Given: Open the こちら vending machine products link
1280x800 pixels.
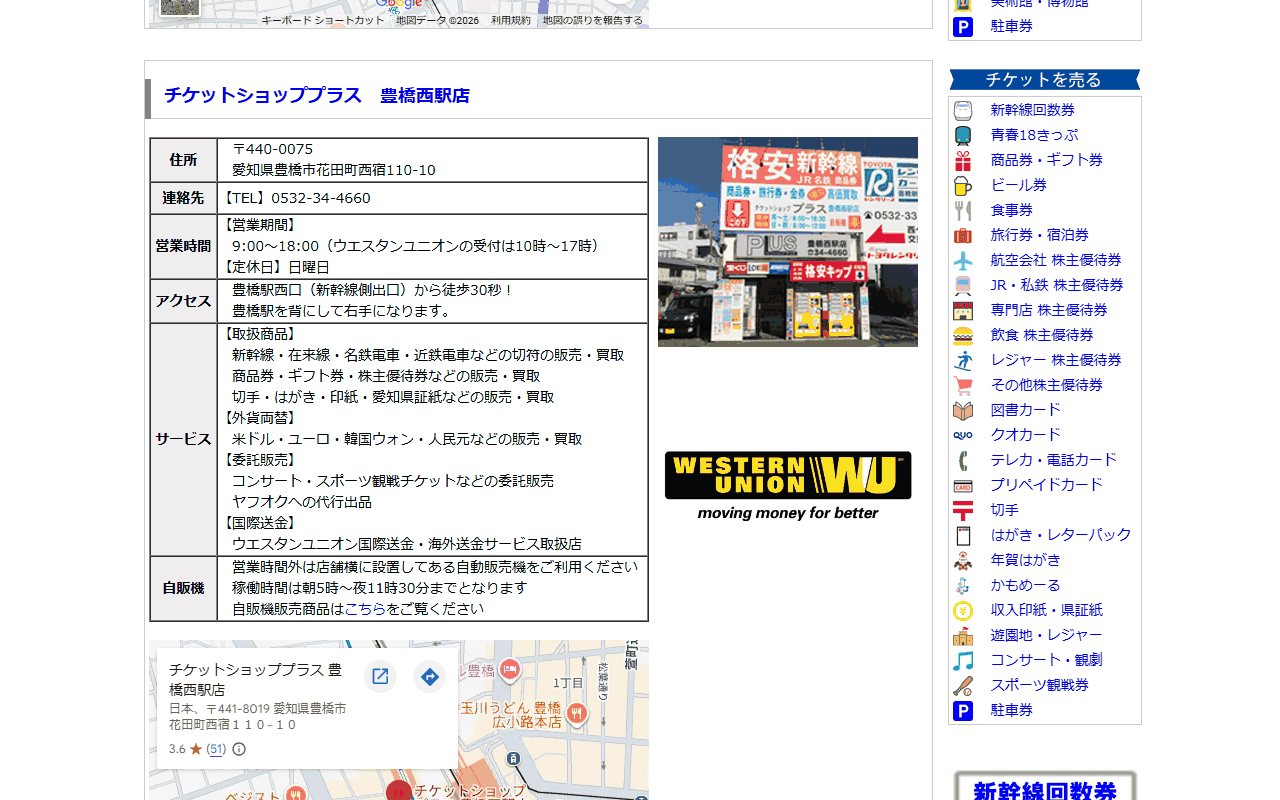Looking at the screenshot, I should pyautogui.click(x=365, y=609).
